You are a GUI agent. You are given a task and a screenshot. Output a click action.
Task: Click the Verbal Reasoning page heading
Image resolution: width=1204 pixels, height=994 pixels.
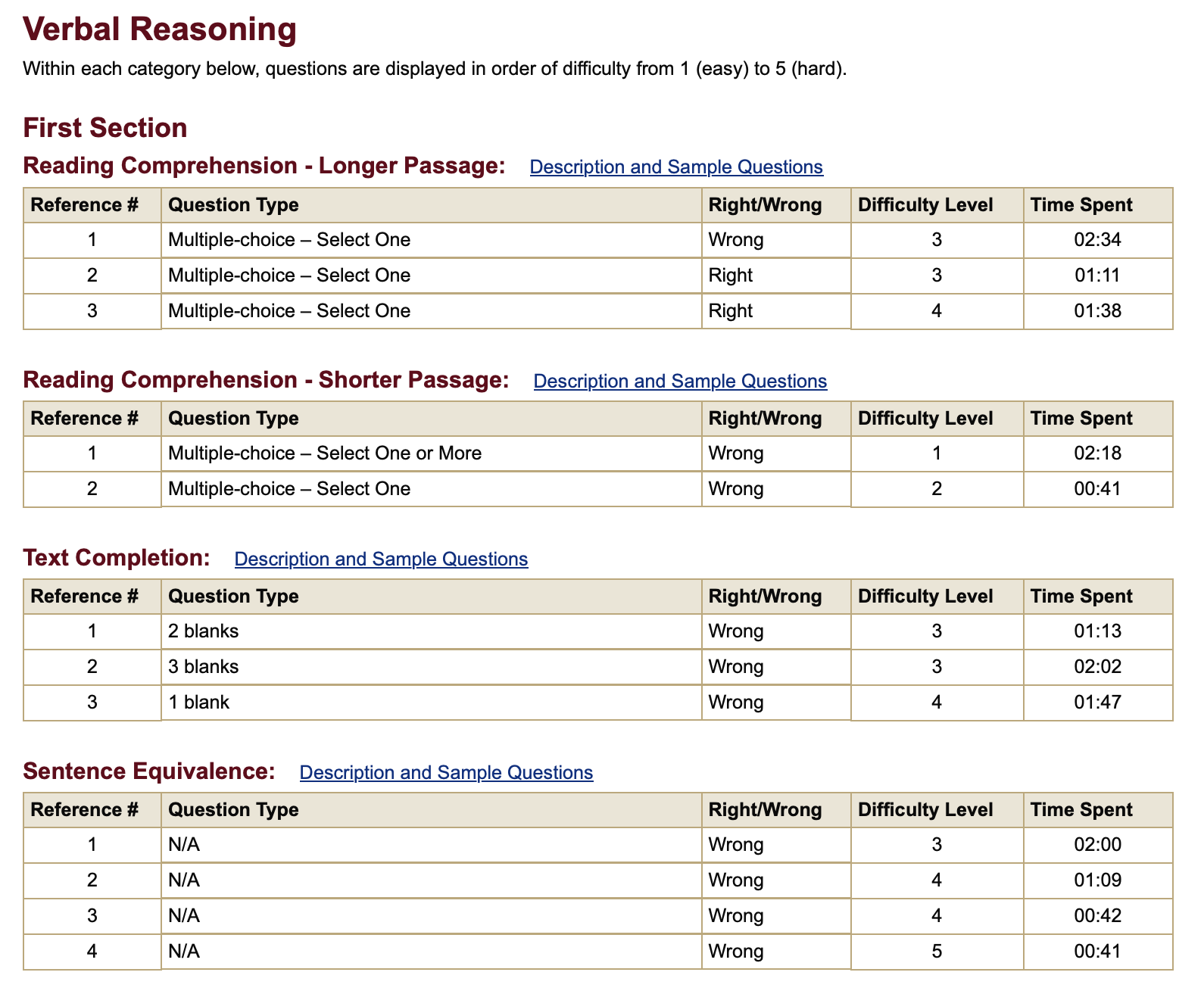tap(160, 30)
